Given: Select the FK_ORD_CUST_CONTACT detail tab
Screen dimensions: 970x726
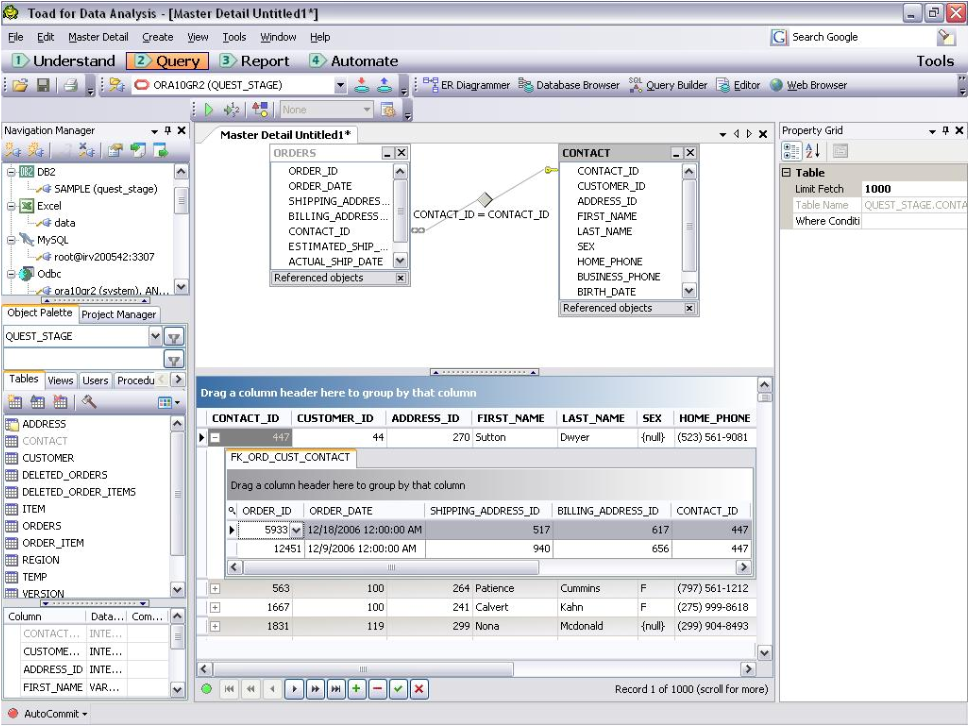Looking at the screenshot, I should (290, 458).
